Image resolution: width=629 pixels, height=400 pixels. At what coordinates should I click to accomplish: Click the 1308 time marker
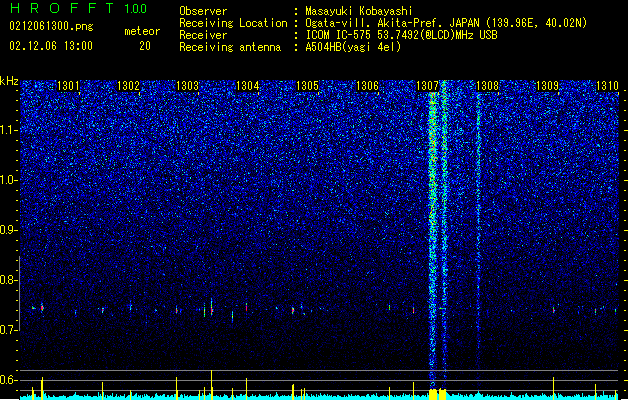pos(487,86)
